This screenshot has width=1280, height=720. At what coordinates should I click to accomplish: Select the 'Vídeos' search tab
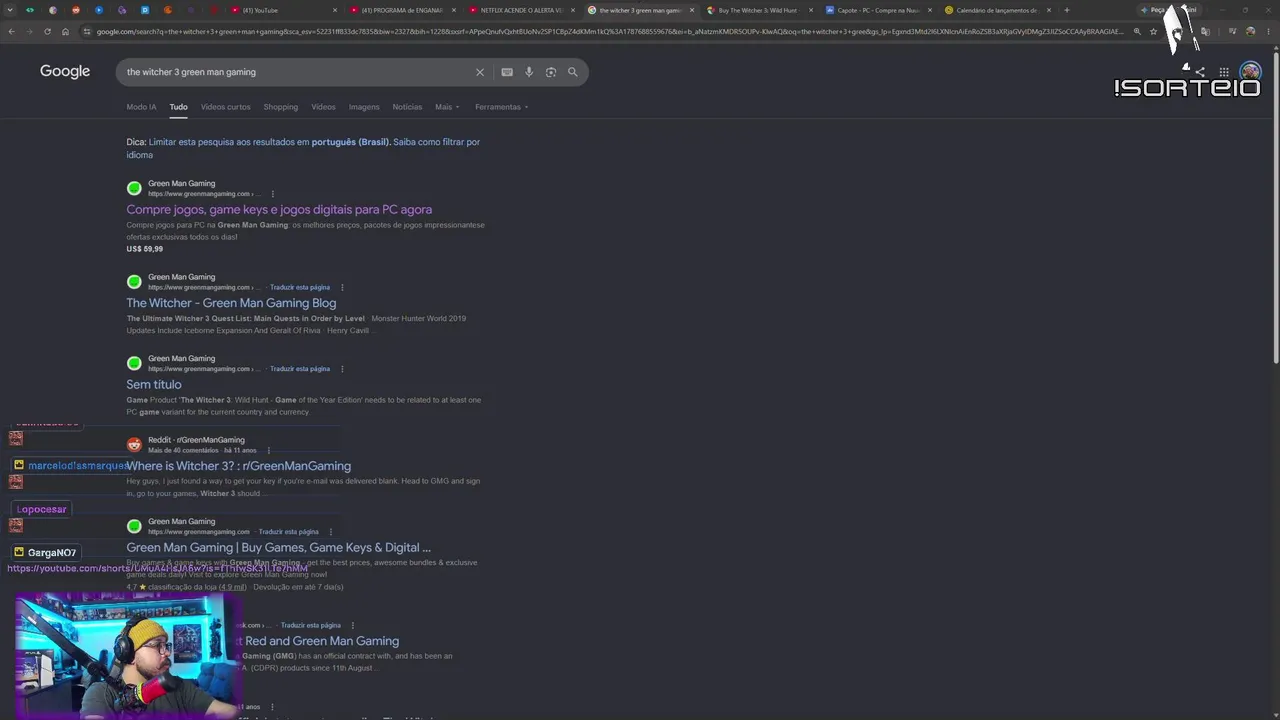point(323,107)
